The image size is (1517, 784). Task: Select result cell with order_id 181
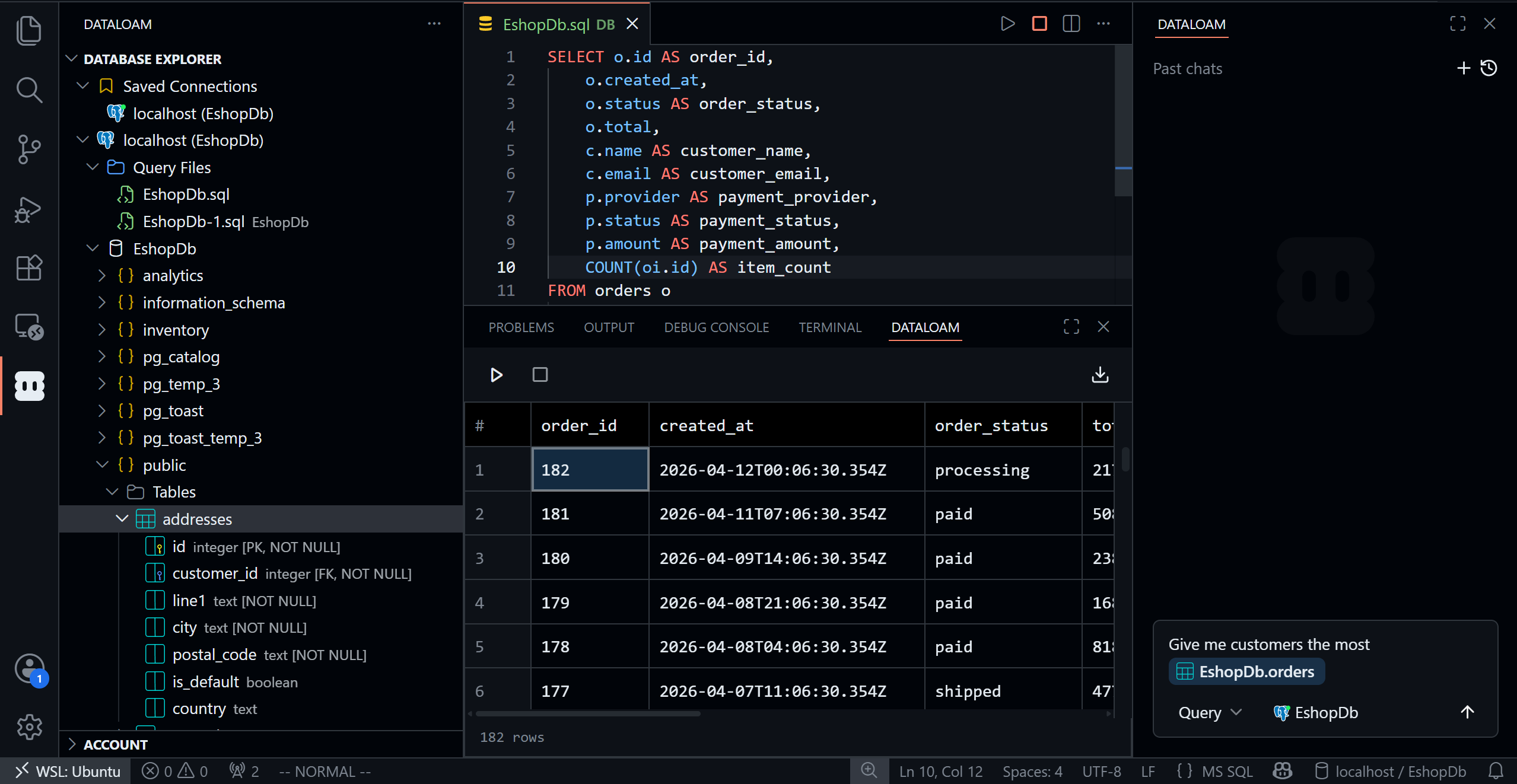coord(590,514)
